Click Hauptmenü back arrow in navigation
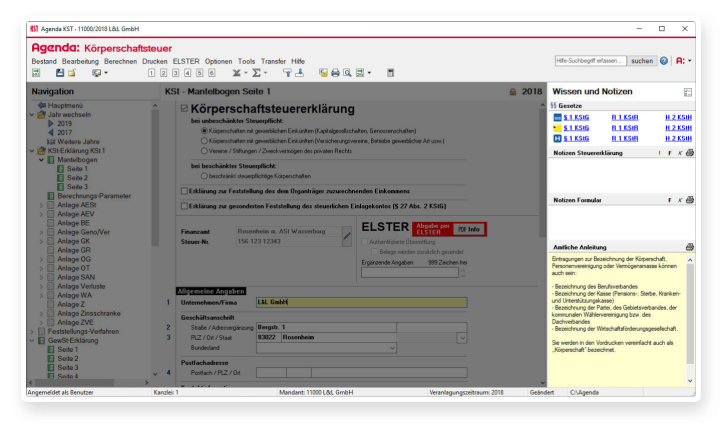 (x=41, y=105)
